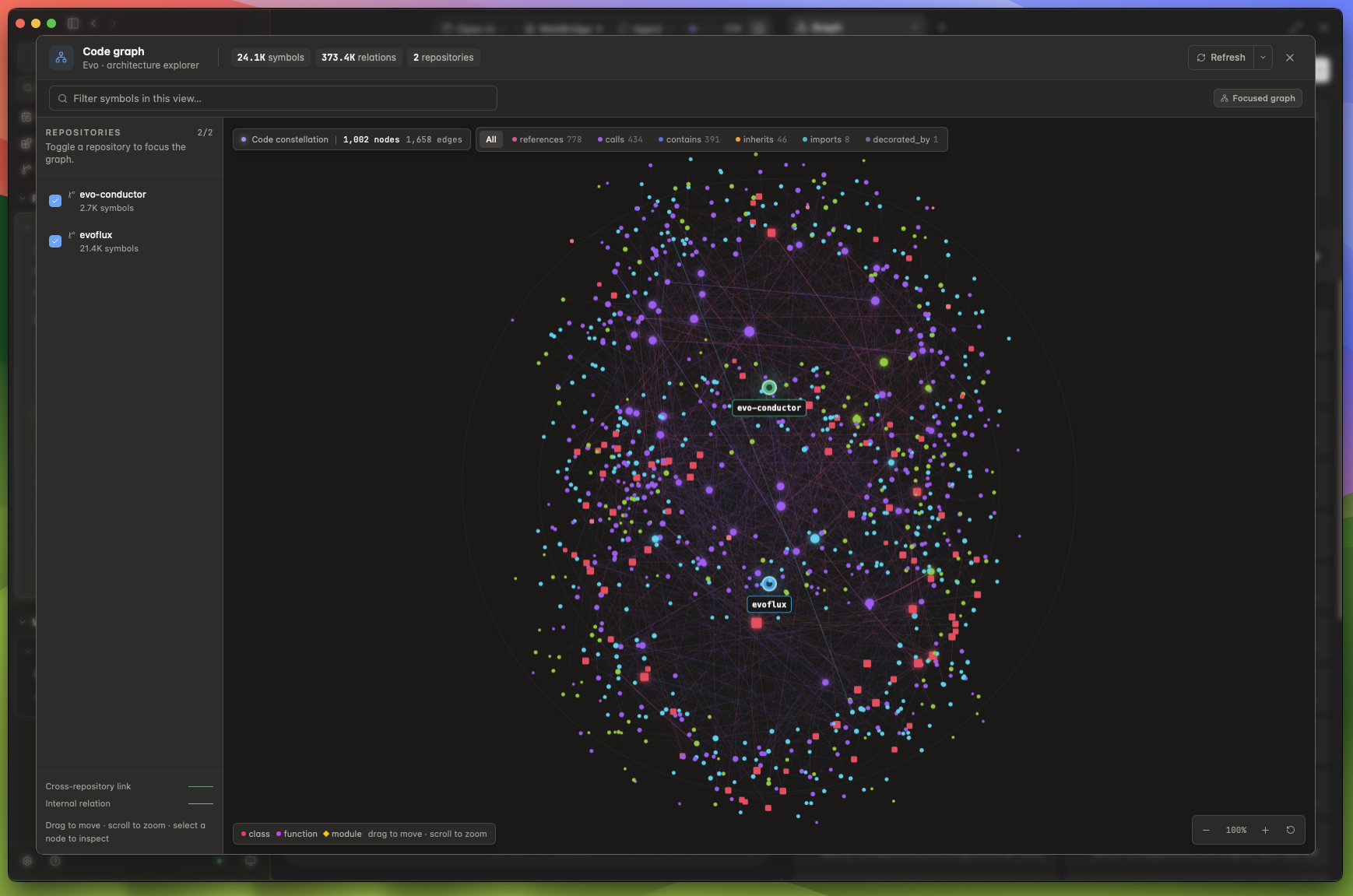Click the class legend entry
The height and width of the screenshot is (896, 1353).
tap(255, 834)
